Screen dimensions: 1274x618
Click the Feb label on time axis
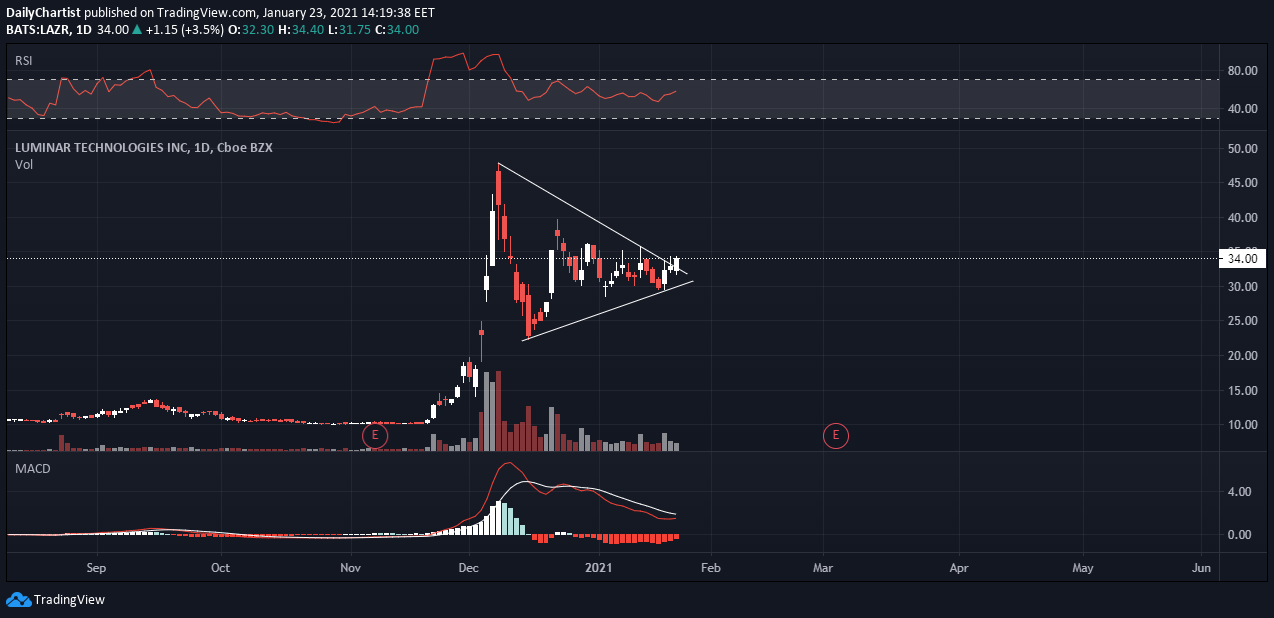pyautogui.click(x=710, y=568)
